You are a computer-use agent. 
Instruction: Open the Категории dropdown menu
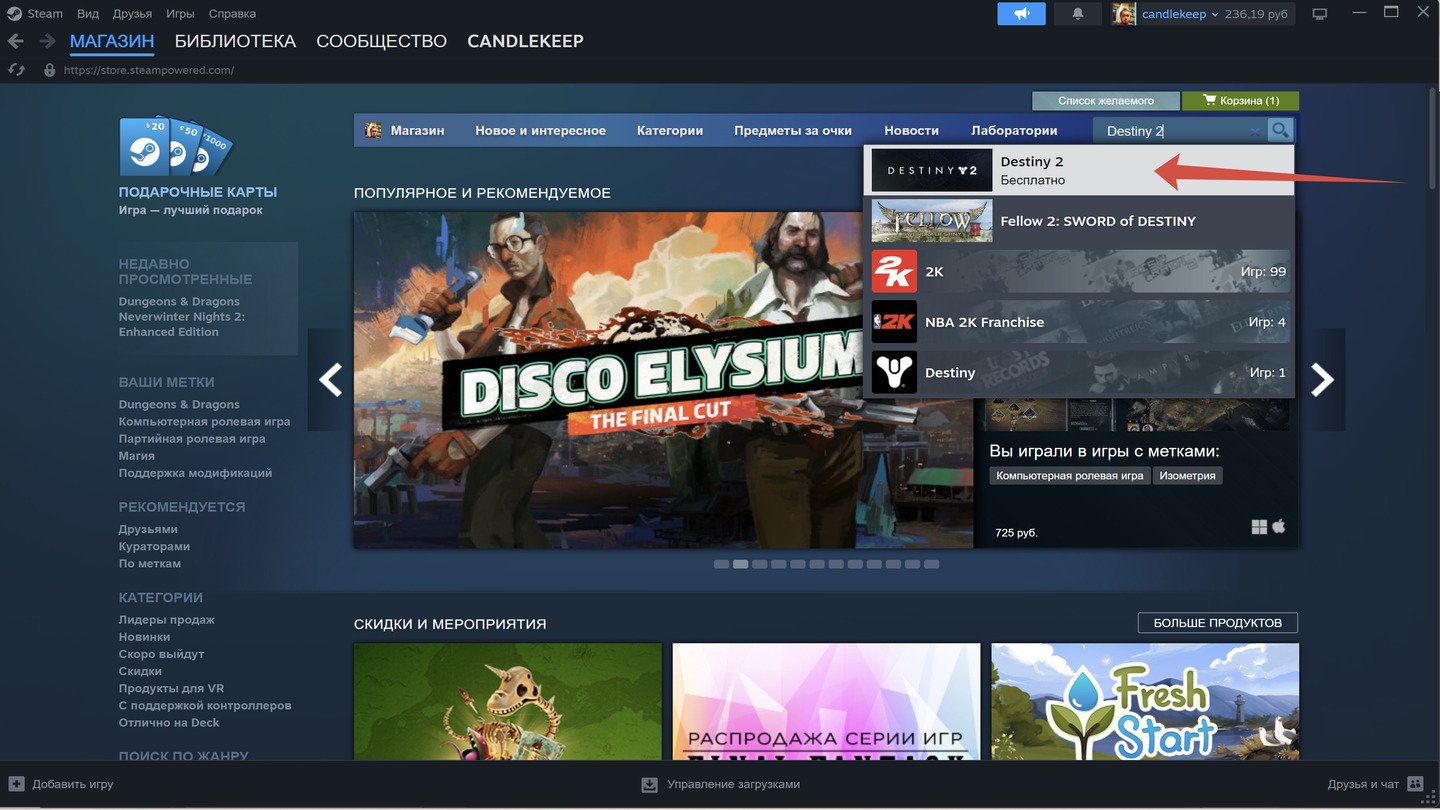670,130
